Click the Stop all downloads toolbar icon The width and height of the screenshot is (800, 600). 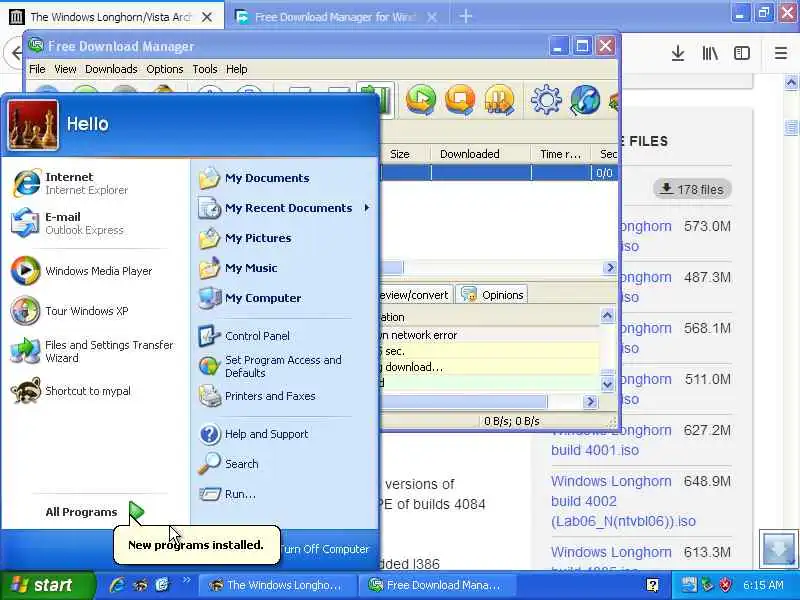point(460,99)
